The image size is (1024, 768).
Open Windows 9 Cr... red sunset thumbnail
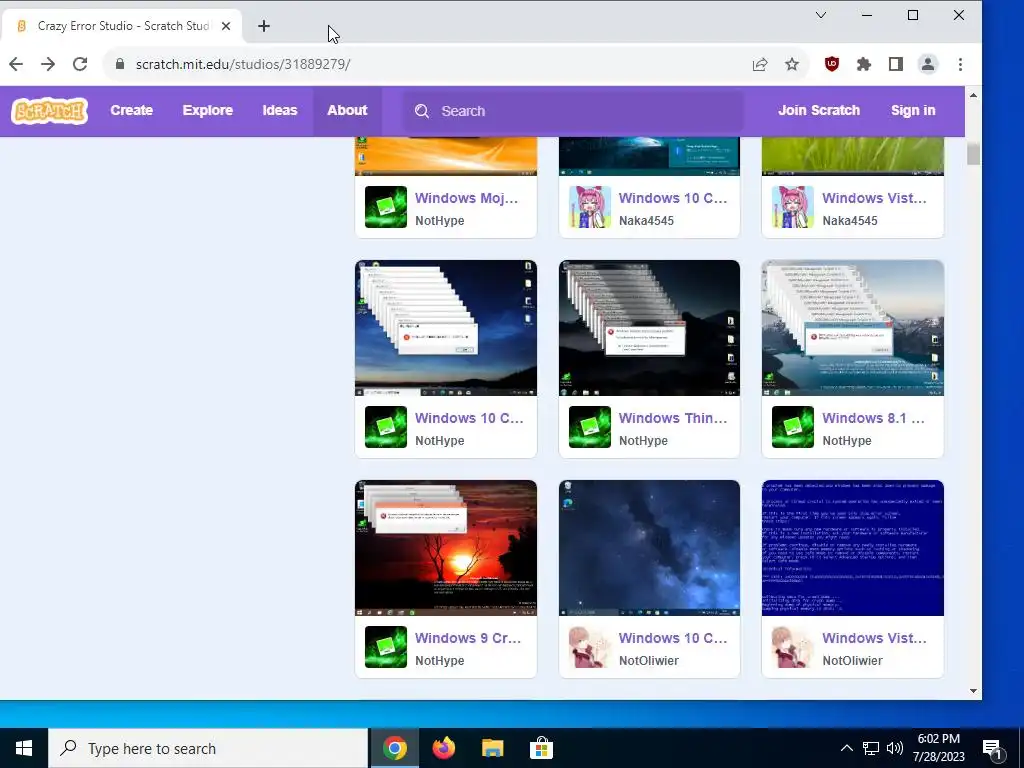446,548
